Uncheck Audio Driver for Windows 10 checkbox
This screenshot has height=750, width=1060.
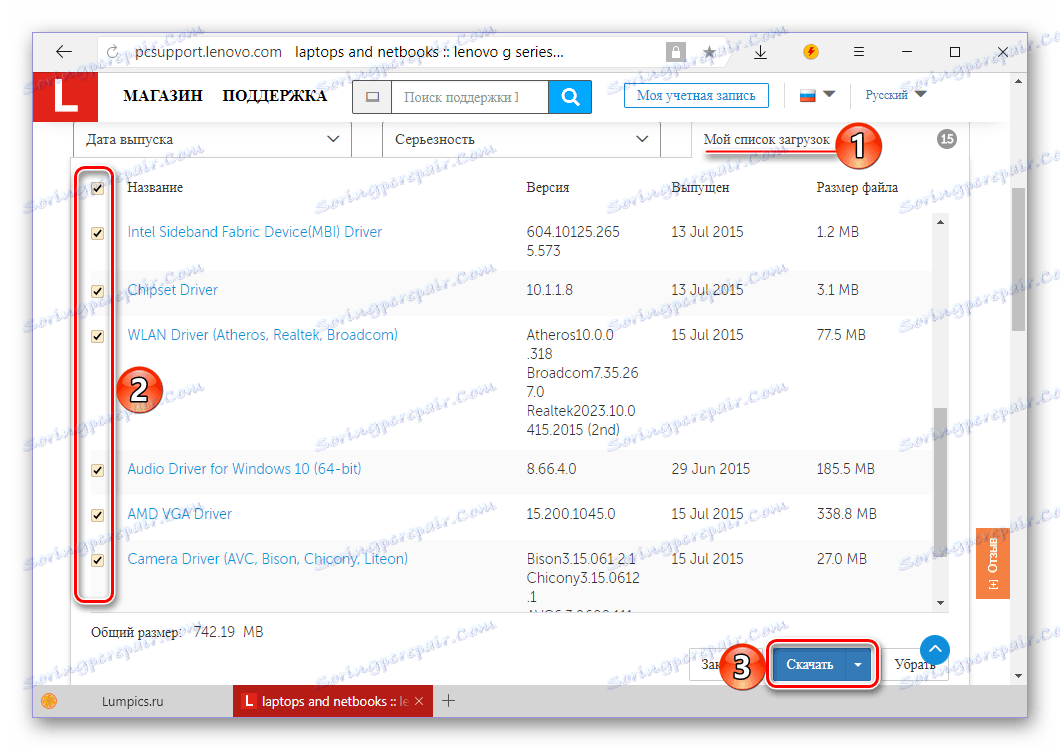coord(97,470)
